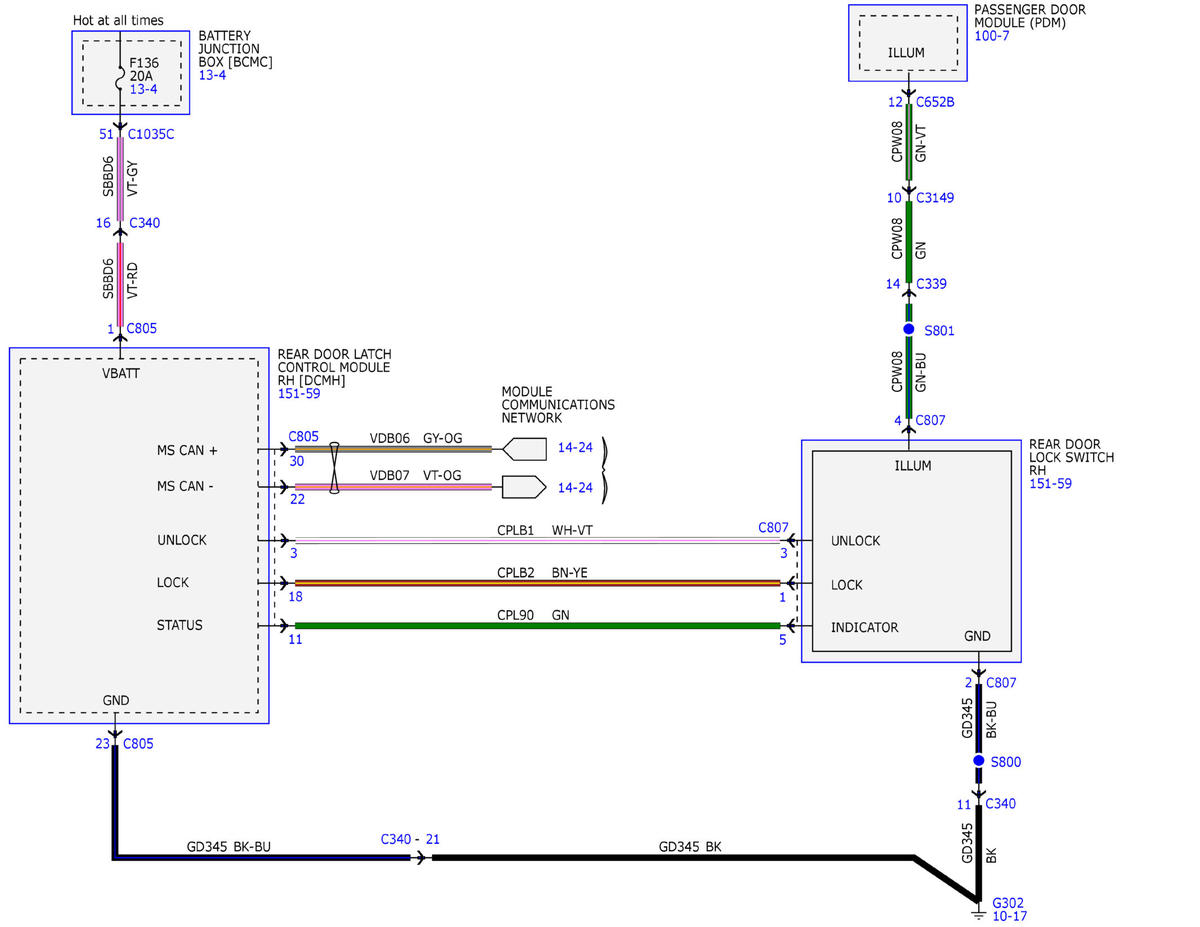
Task: Click the S801 blue splice dot
Action: [x=909, y=329]
